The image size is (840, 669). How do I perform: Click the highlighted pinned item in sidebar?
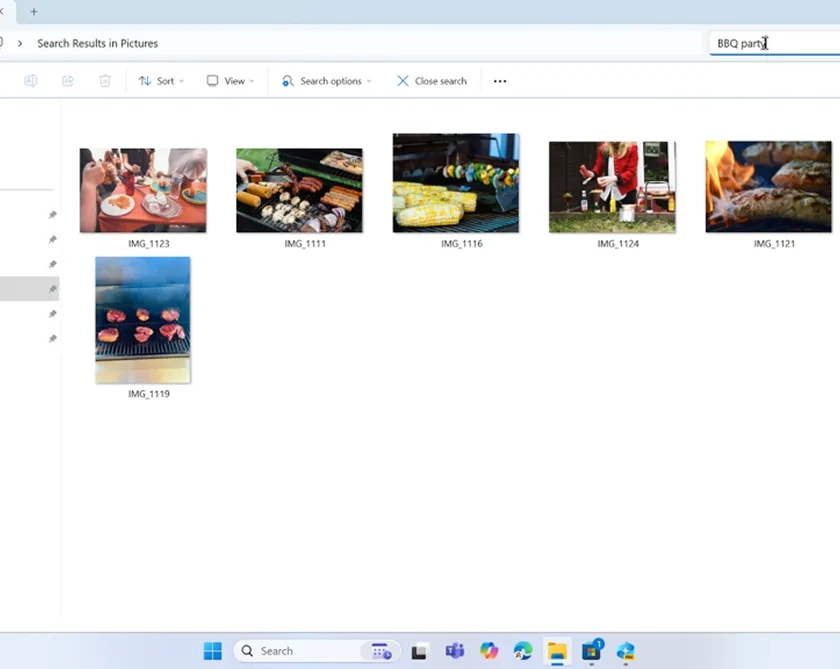(28, 289)
